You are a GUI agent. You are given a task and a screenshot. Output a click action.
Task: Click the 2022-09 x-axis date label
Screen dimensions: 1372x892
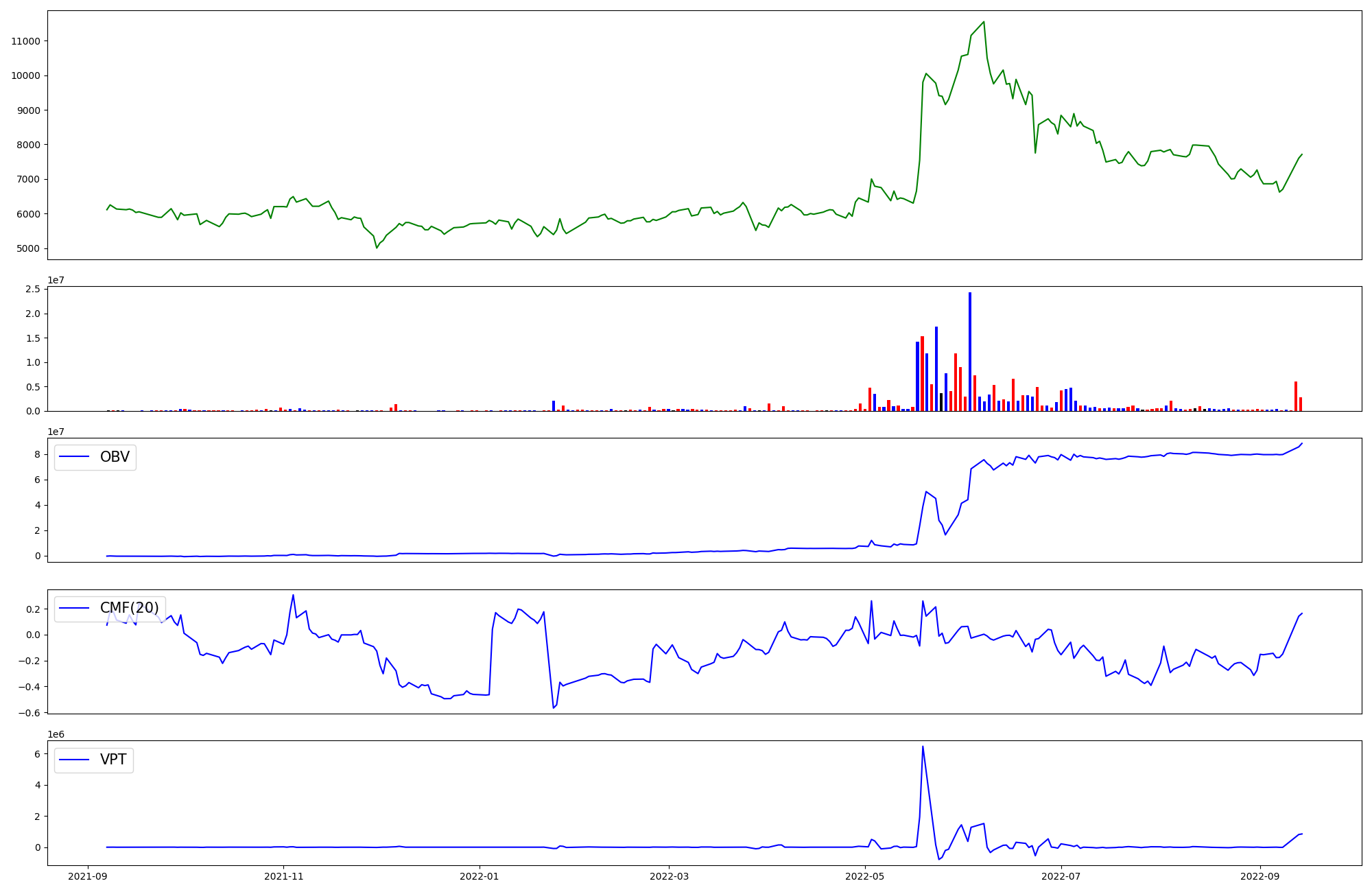[x=1260, y=876]
